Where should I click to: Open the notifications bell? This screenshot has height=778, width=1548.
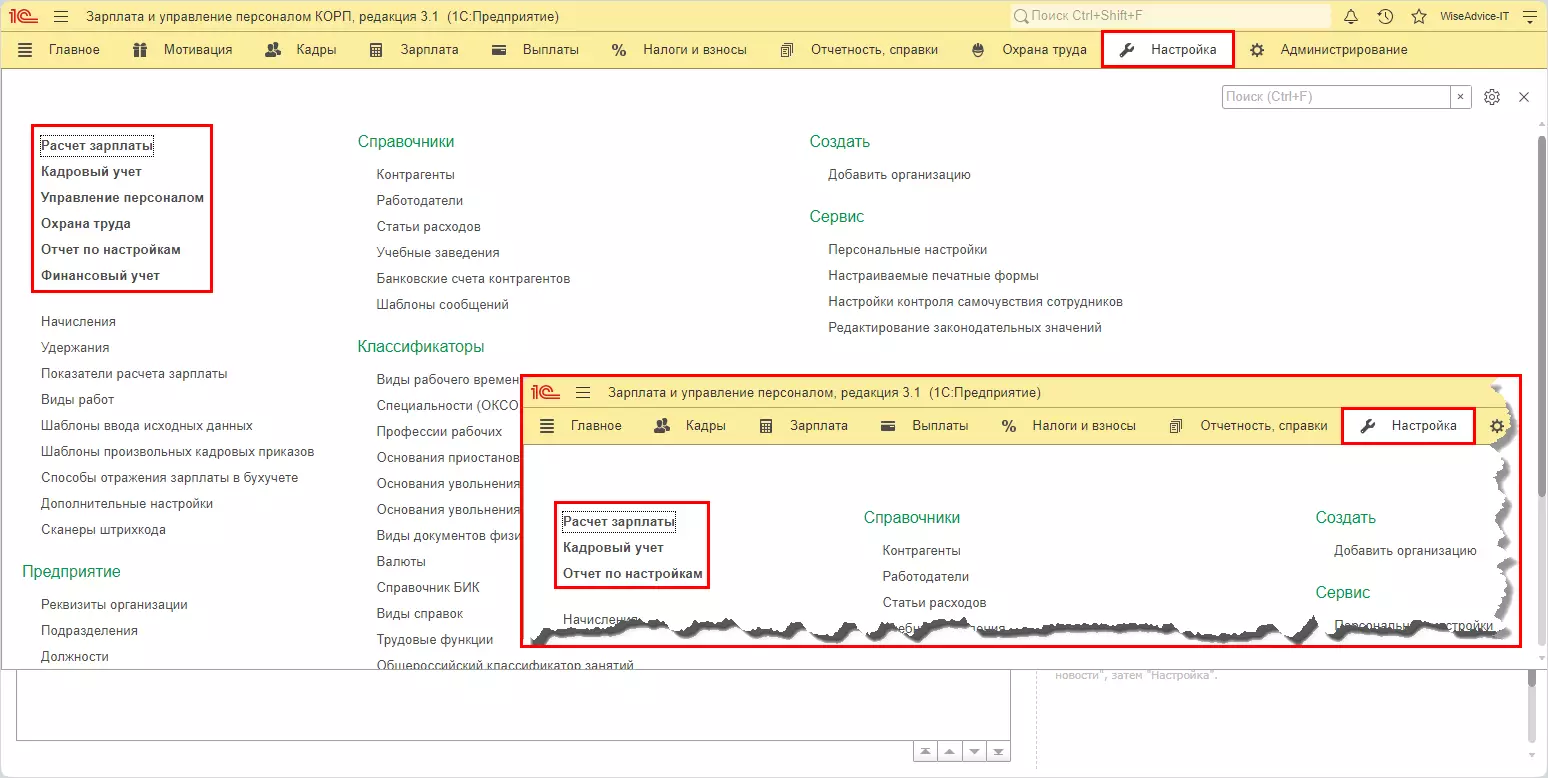pyautogui.click(x=1351, y=17)
